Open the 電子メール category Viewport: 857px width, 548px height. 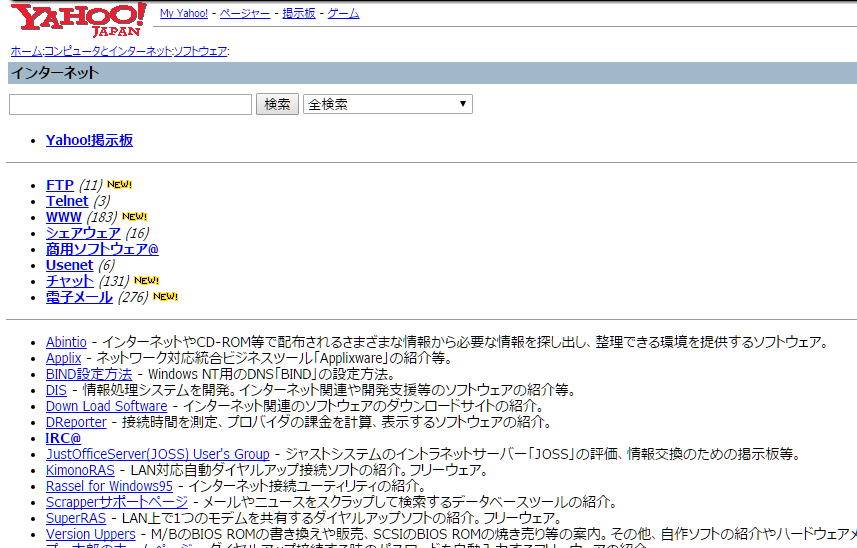tap(79, 297)
